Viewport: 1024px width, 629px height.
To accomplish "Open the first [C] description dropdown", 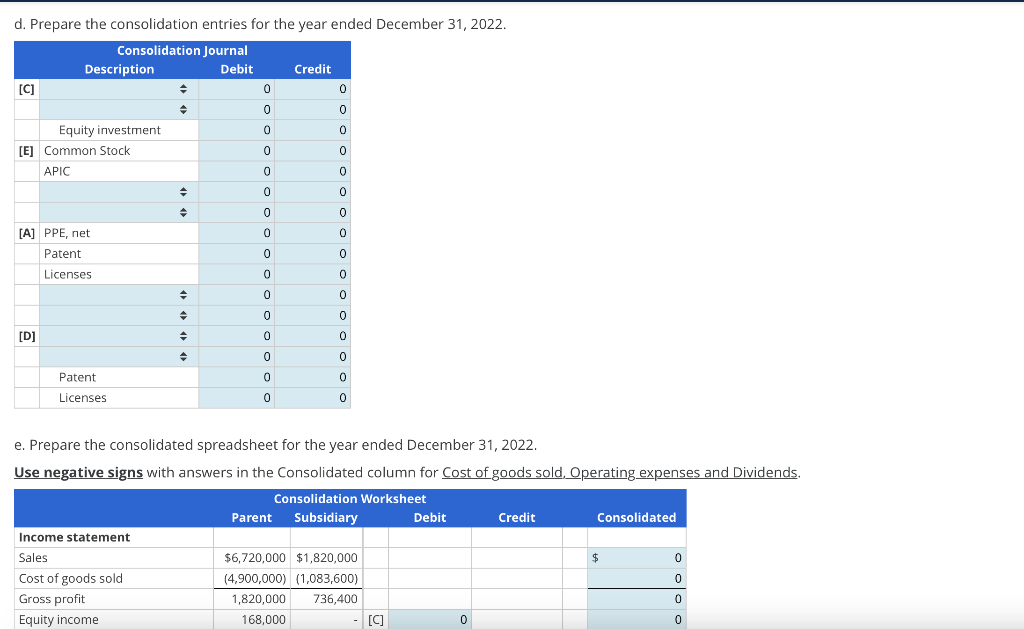I will click(183, 89).
